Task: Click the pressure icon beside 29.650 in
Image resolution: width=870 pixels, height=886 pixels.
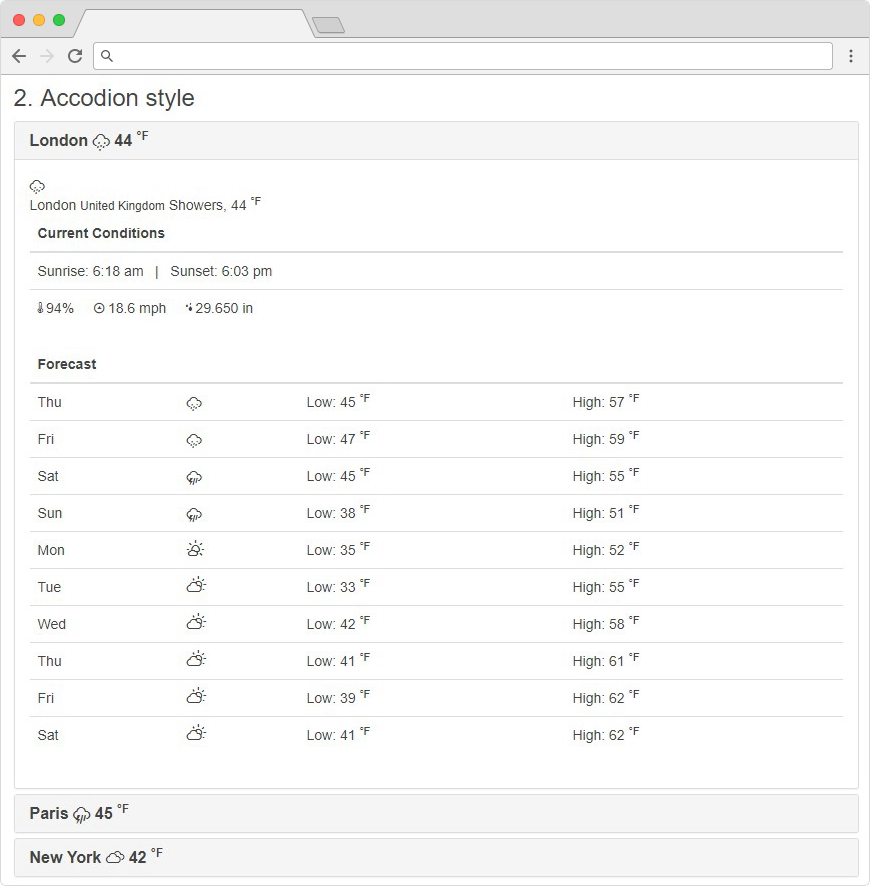Action: click(189, 308)
